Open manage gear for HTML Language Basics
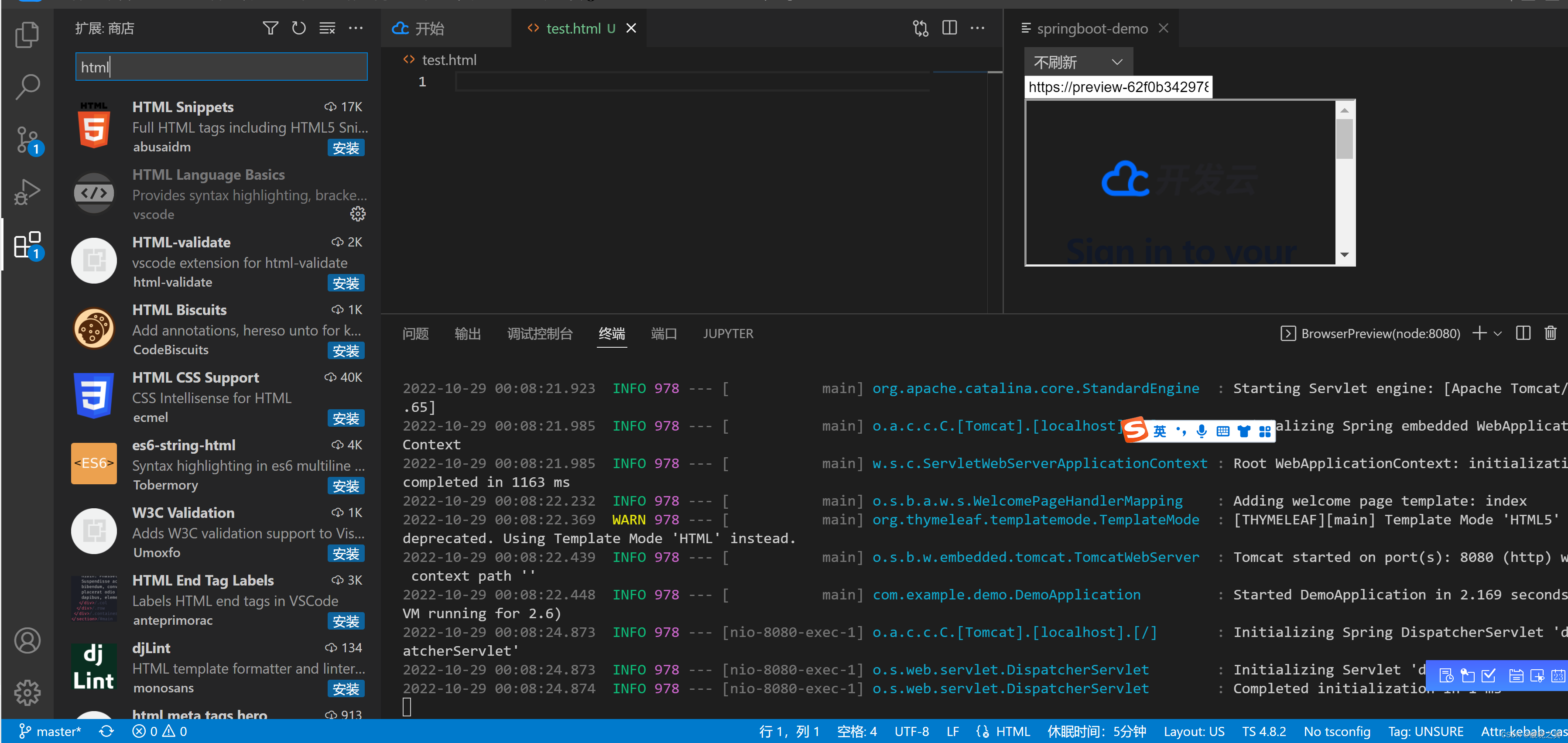This screenshot has width=1568, height=743. coord(358,214)
